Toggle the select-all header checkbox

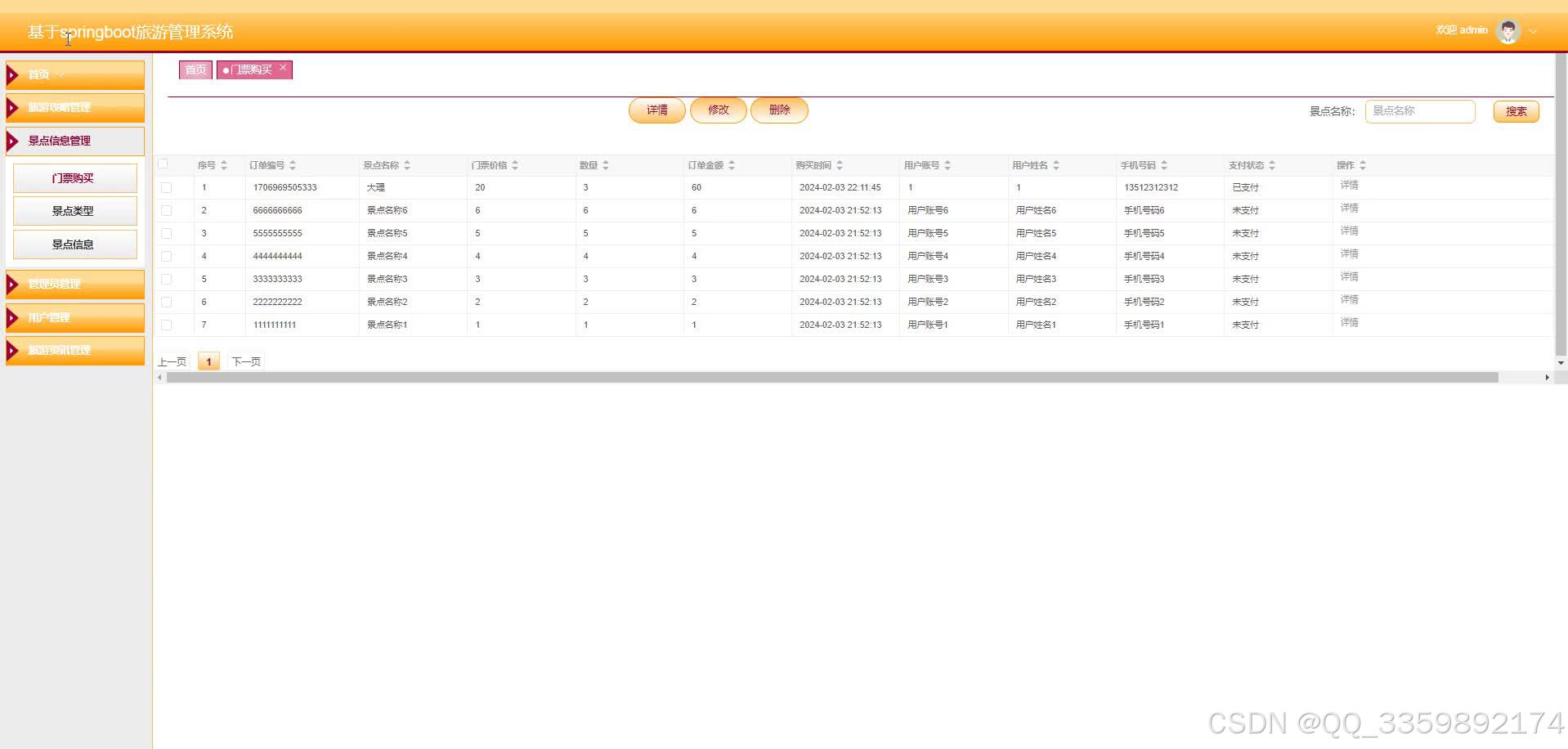pyautogui.click(x=163, y=164)
